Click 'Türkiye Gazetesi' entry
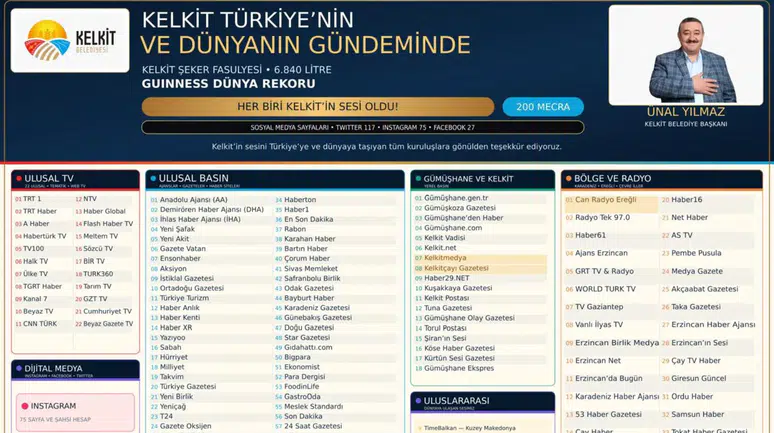 [188, 387]
